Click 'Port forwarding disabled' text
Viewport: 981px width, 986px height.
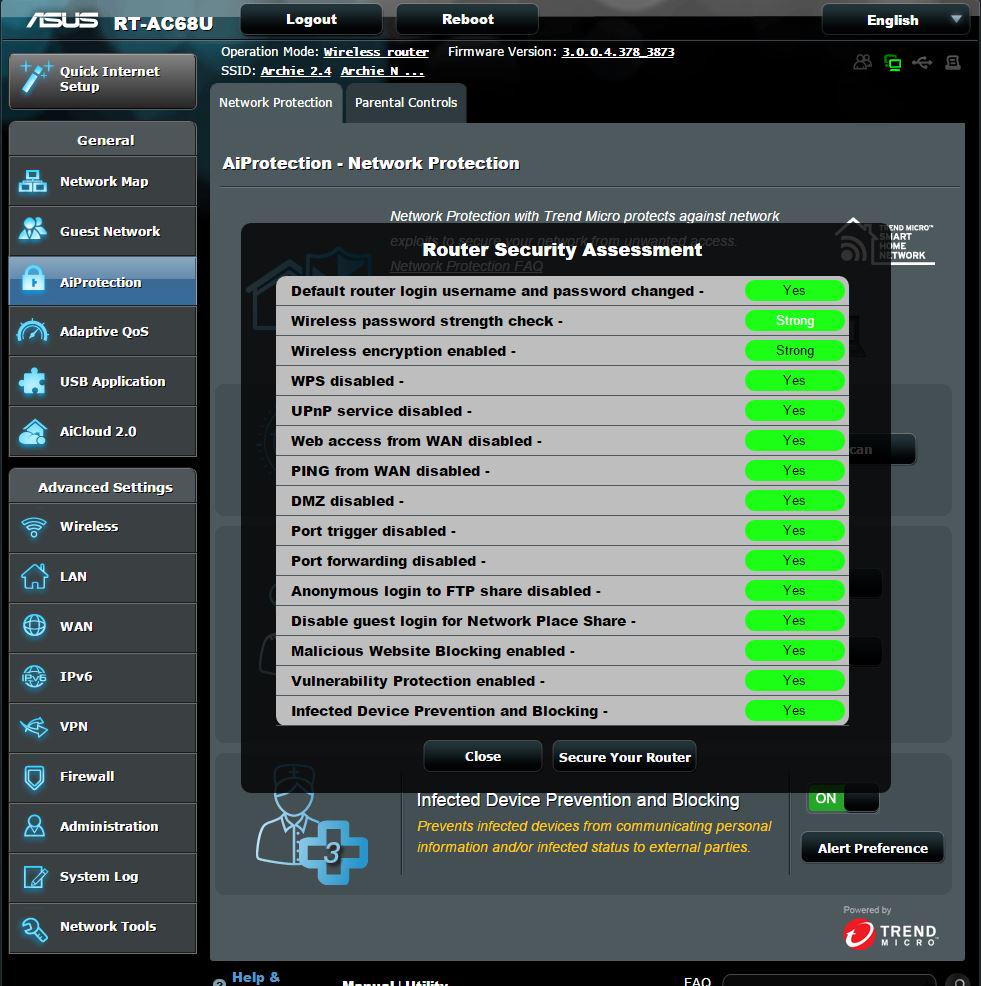[384, 561]
